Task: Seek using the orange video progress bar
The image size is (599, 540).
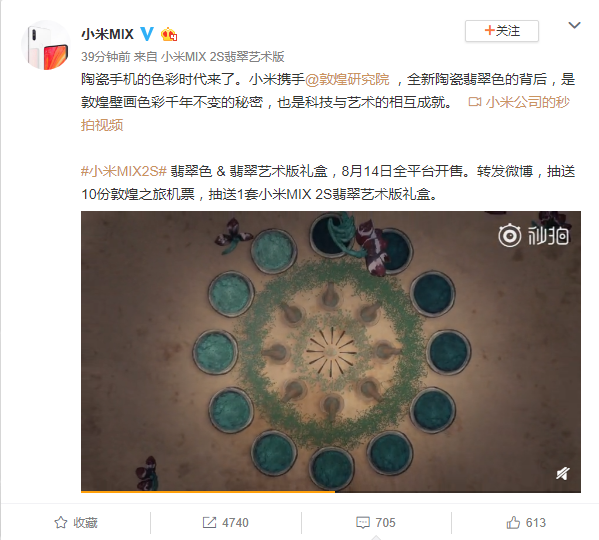Action: click(331, 491)
